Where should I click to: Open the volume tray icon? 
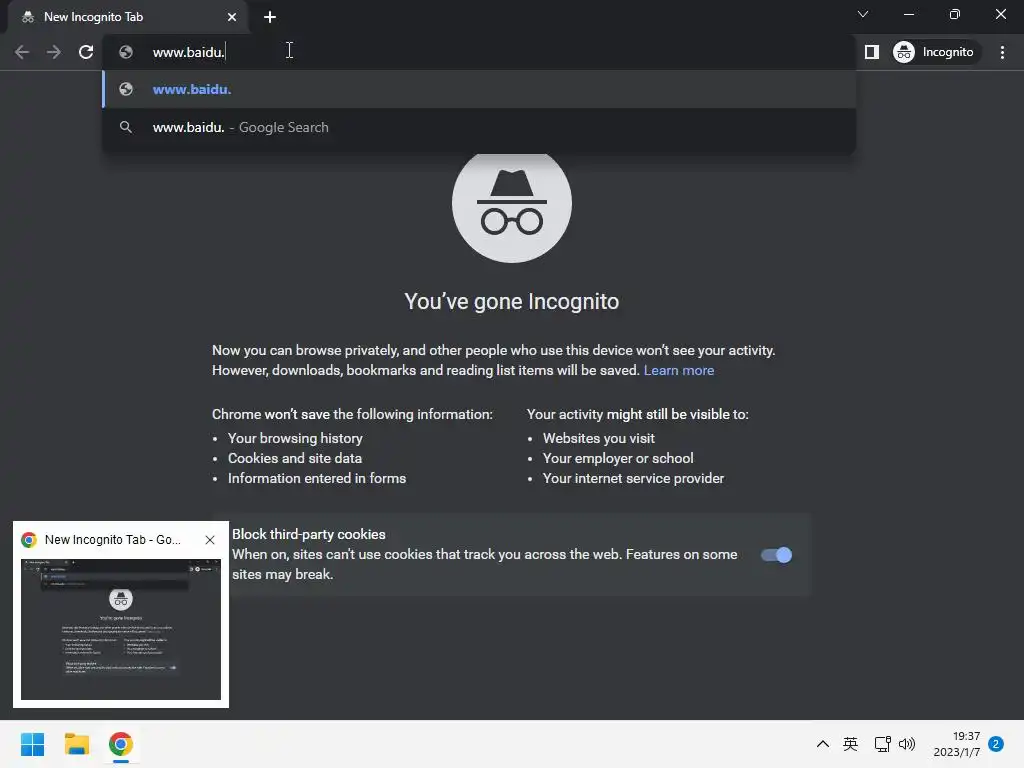pos(907,744)
